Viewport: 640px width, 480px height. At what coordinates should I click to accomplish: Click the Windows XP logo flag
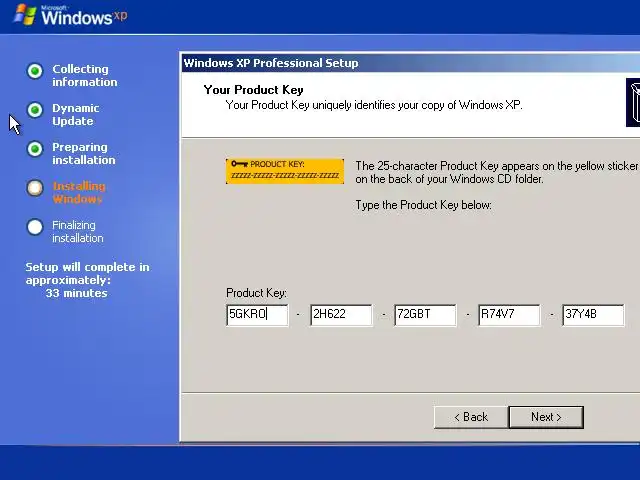(x=25, y=14)
